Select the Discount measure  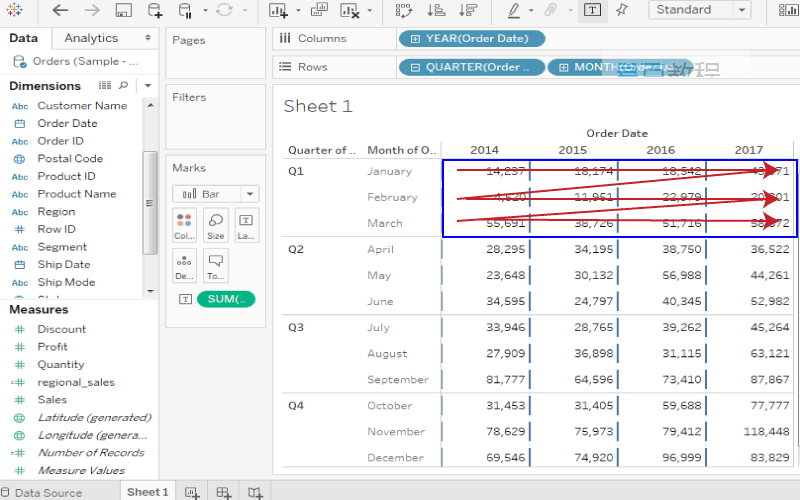(x=62, y=329)
